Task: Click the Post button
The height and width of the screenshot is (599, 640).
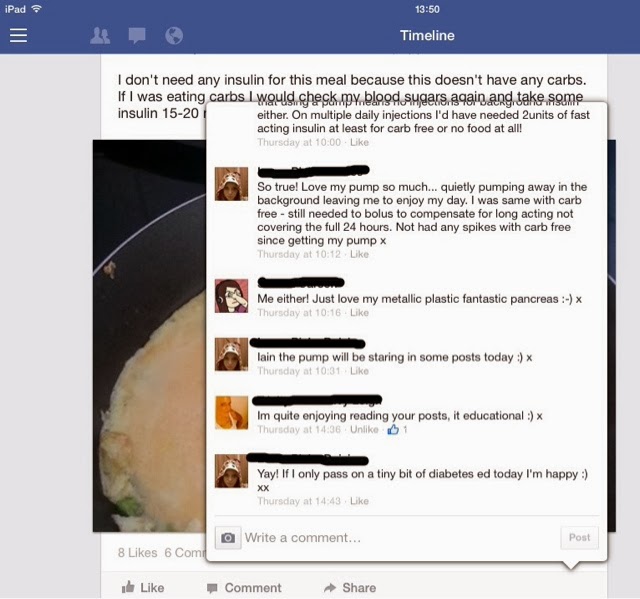Action: point(580,538)
